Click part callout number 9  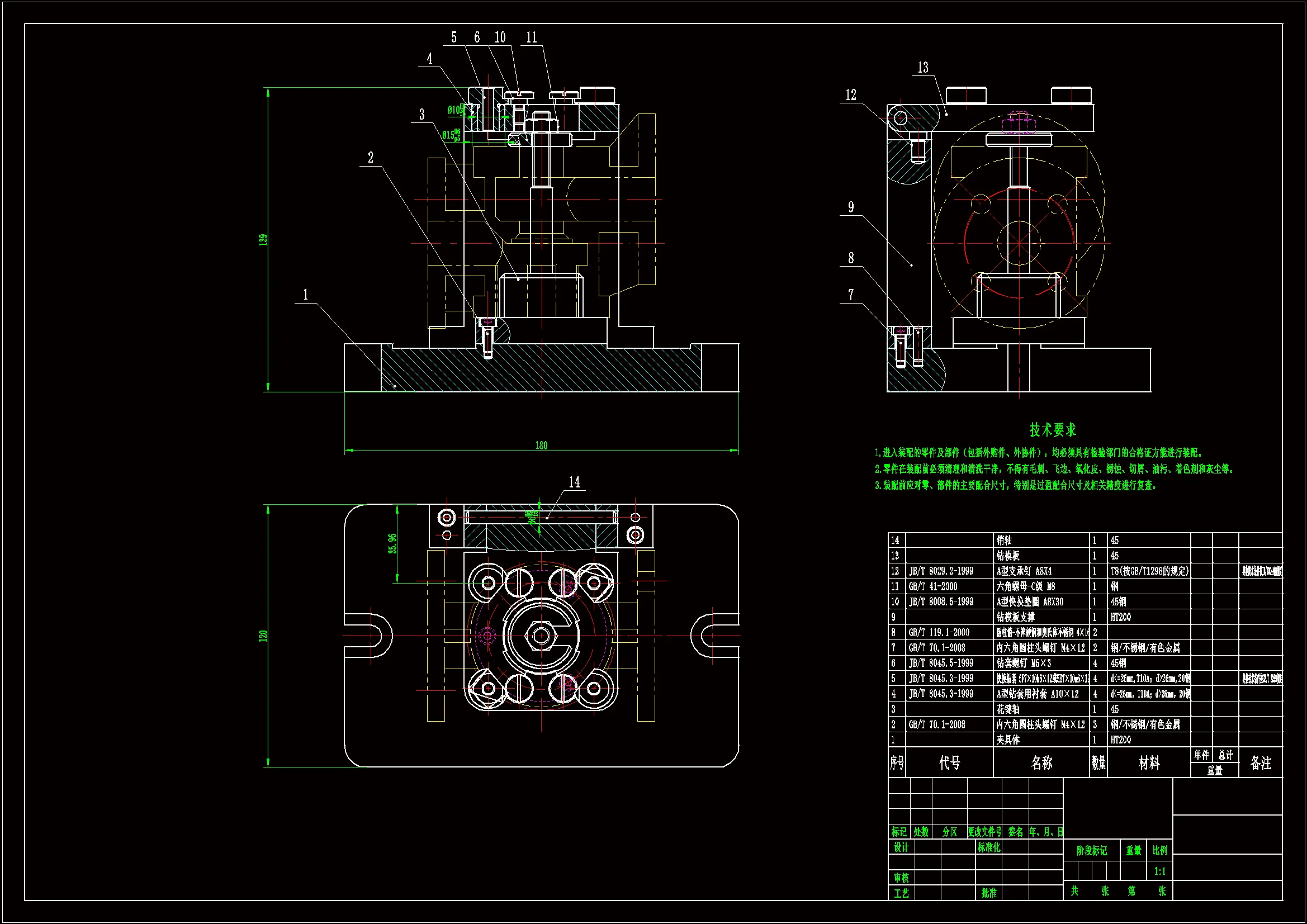coord(851,207)
